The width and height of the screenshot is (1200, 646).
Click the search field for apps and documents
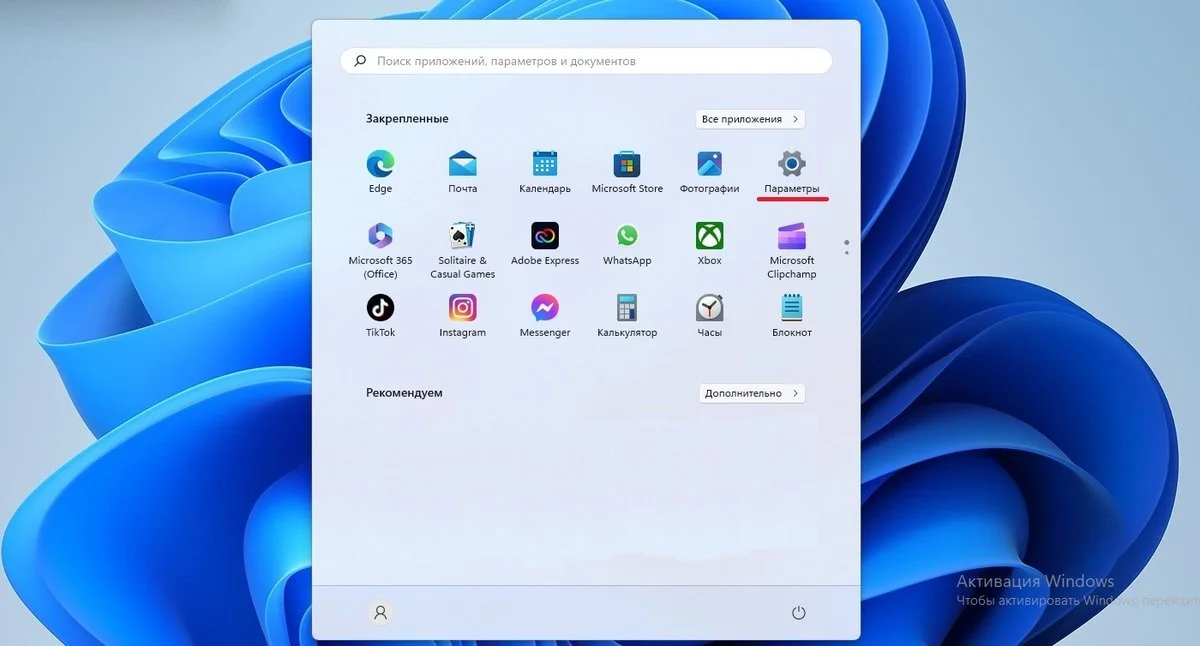pyautogui.click(x=586, y=61)
